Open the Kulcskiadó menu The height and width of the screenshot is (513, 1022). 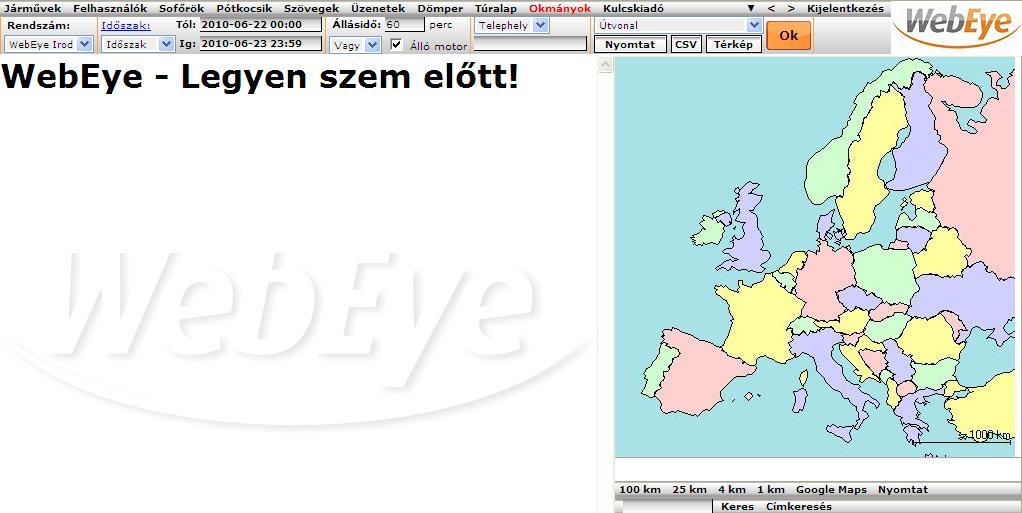coord(634,8)
